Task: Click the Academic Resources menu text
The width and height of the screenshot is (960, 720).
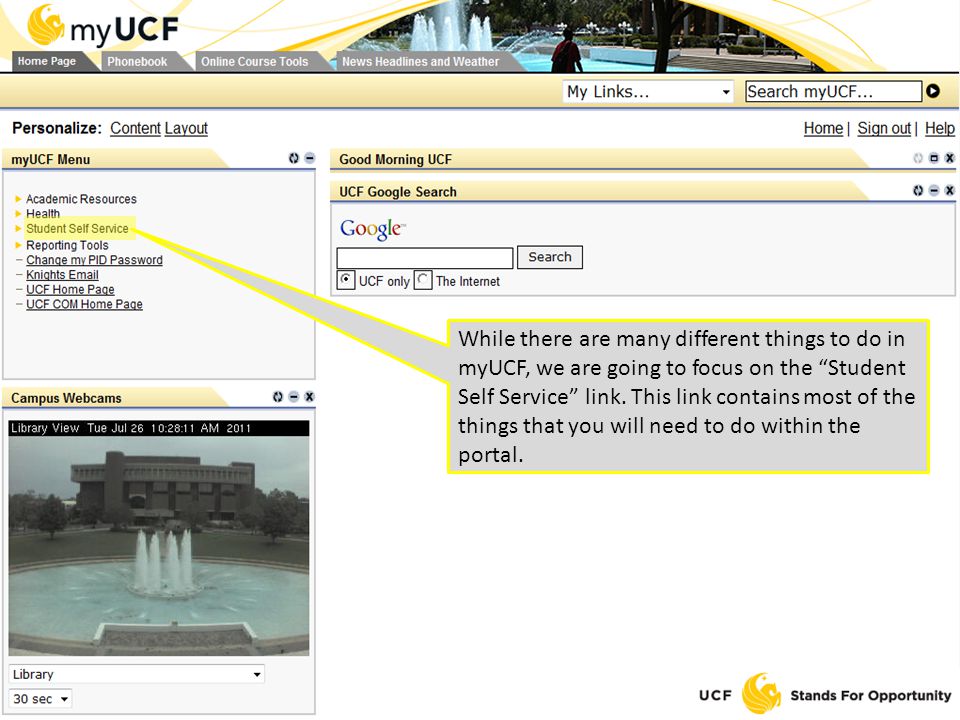Action: coord(81,199)
